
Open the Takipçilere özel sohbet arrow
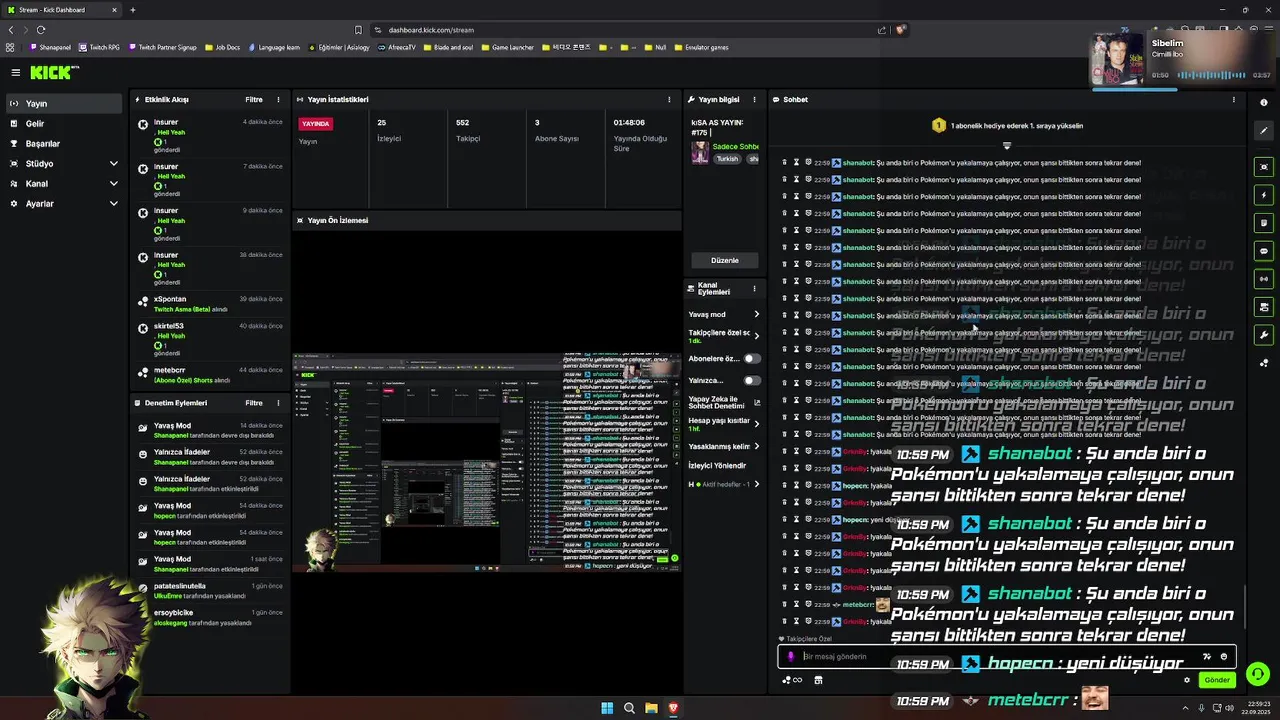tap(756, 336)
